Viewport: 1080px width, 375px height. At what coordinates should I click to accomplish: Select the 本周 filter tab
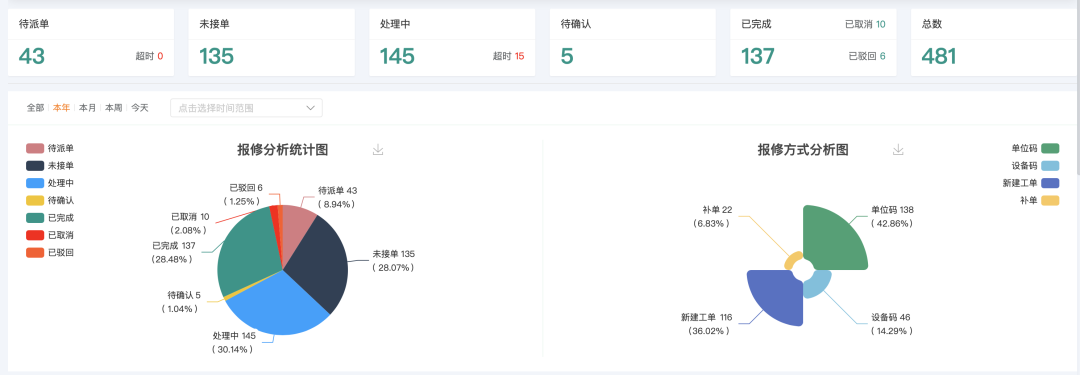click(114, 108)
